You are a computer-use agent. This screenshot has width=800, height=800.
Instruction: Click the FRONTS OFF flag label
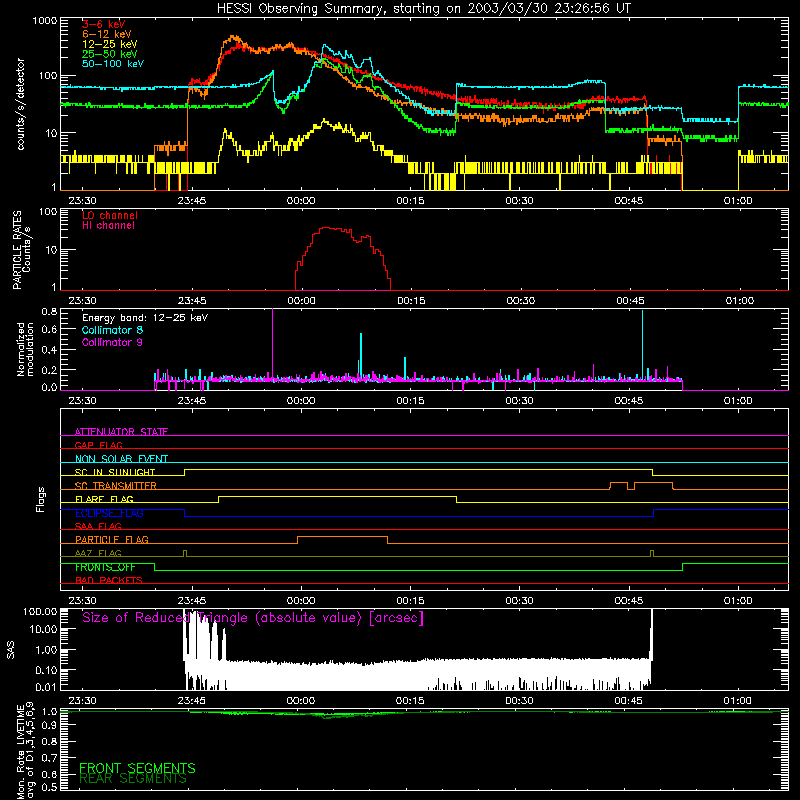[105, 567]
